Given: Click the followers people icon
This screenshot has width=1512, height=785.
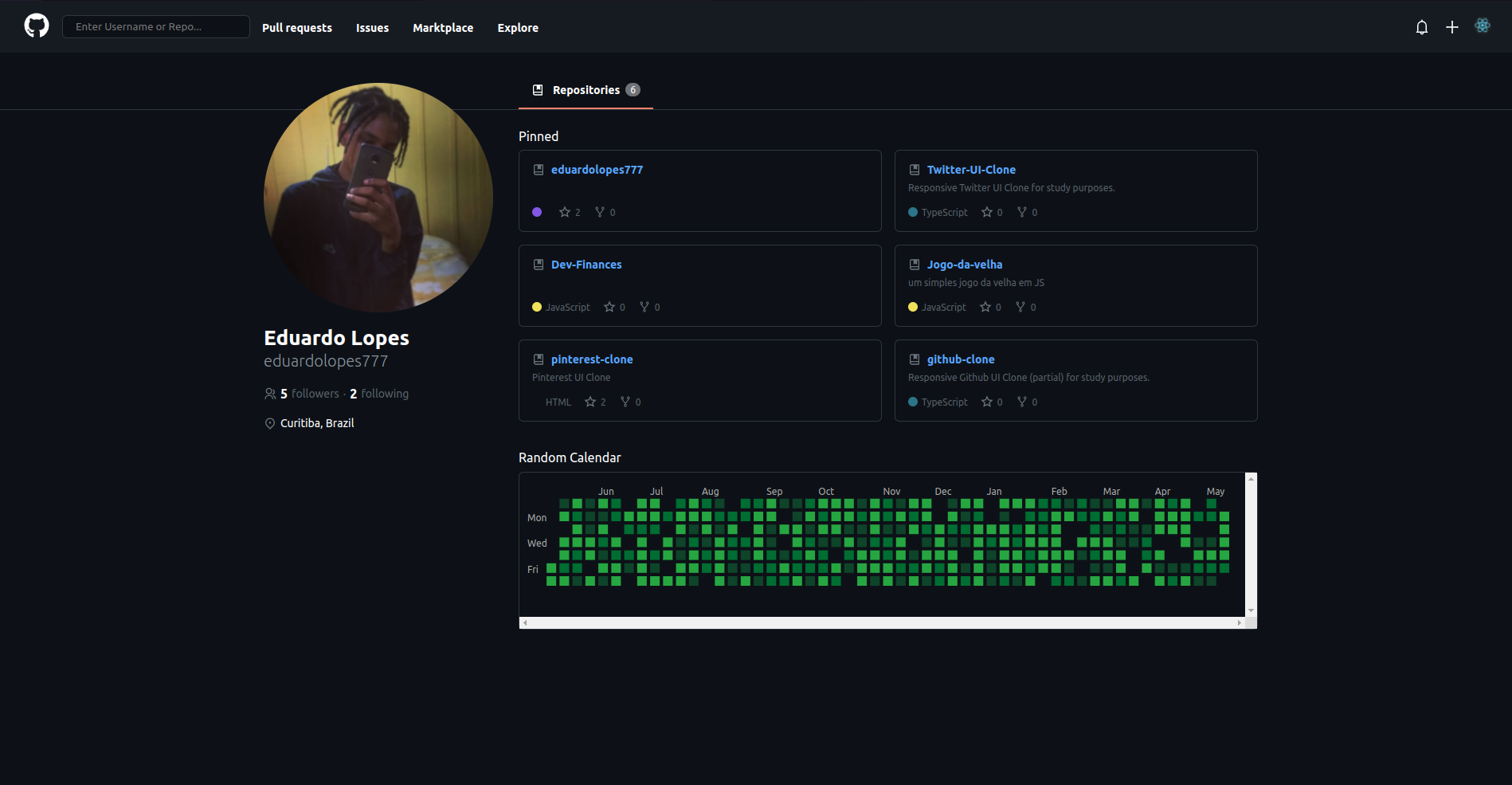Looking at the screenshot, I should tap(270, 394).
